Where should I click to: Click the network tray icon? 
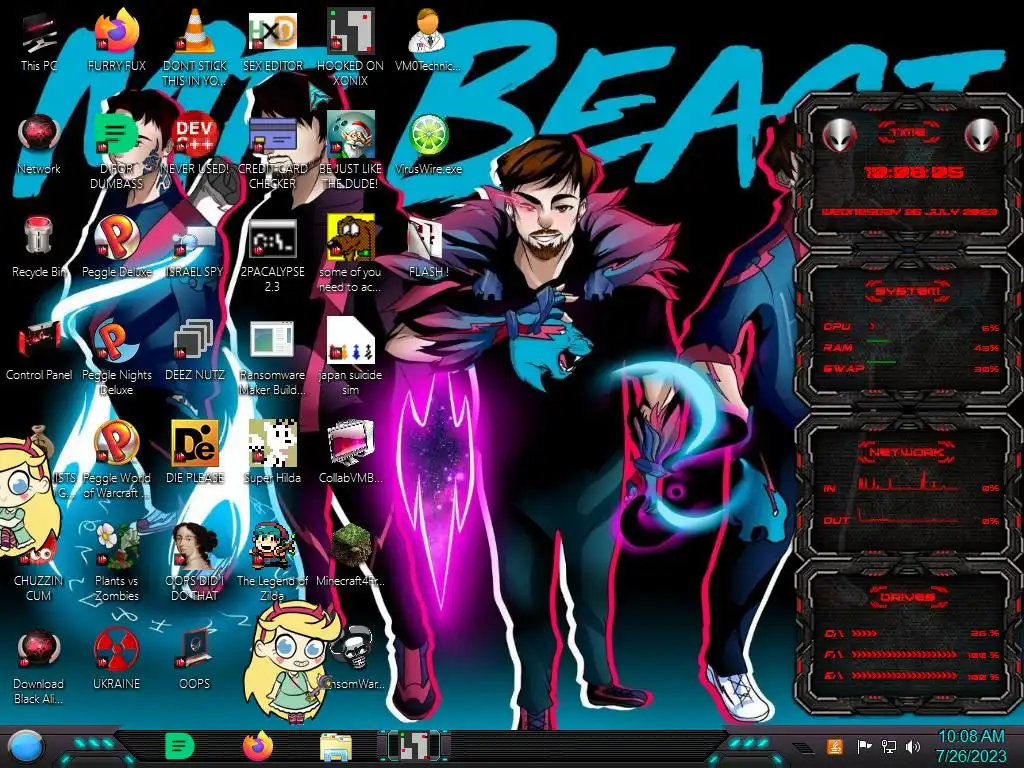click(889, 746)
